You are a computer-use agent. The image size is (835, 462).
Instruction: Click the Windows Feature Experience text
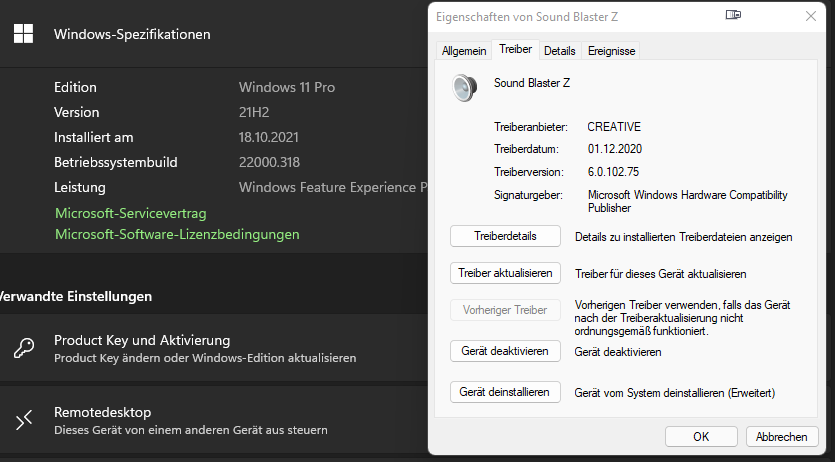[x=333, y=187]
